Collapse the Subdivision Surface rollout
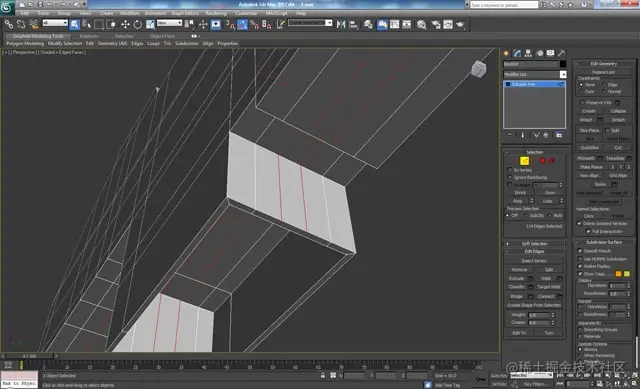Image resolution: width=640 pixels, height=389 pixels. (x=604, y=242)
